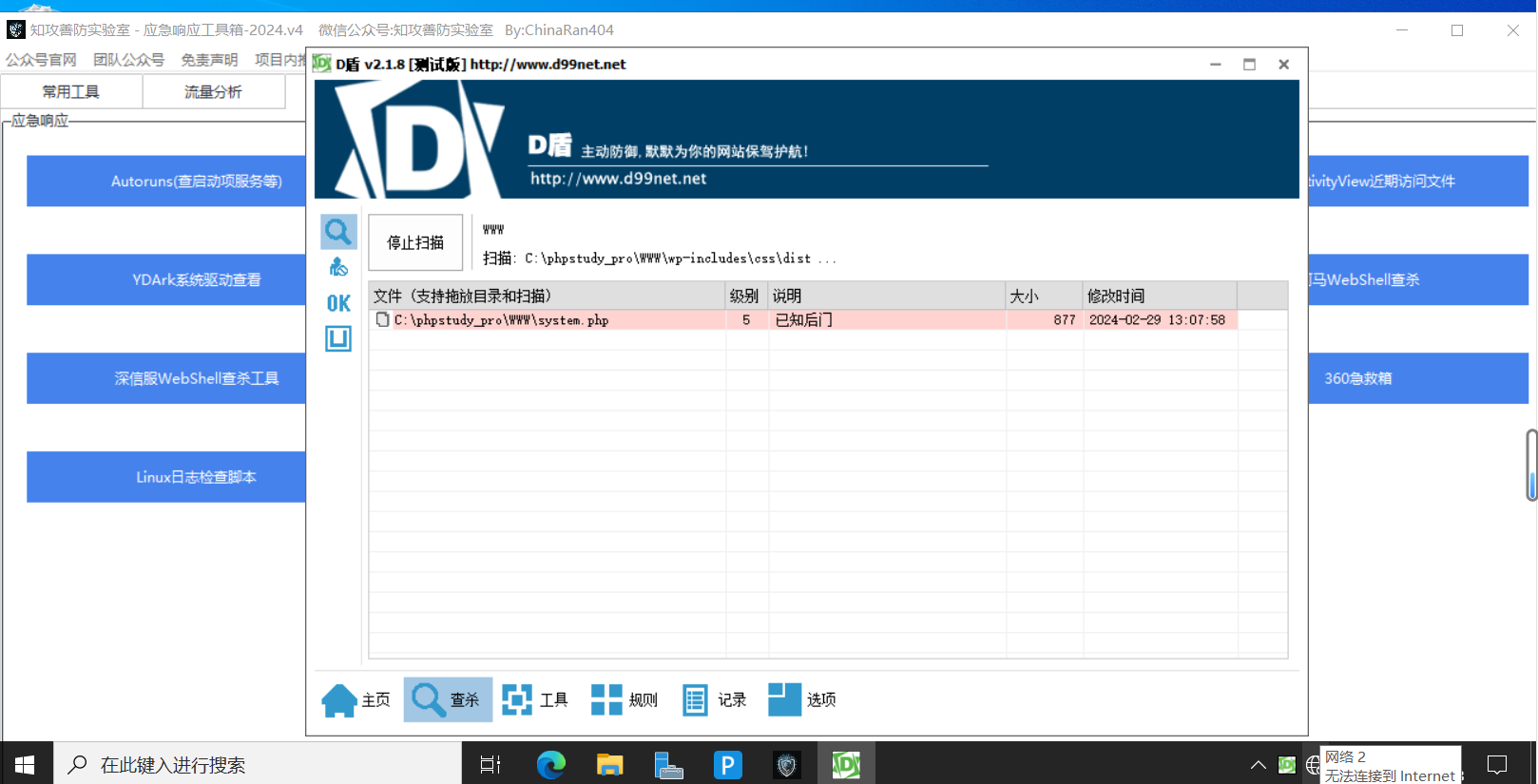Sort by the 大小 column header
This screenshot has width=1538, height=784.
tap(1044, 296)
